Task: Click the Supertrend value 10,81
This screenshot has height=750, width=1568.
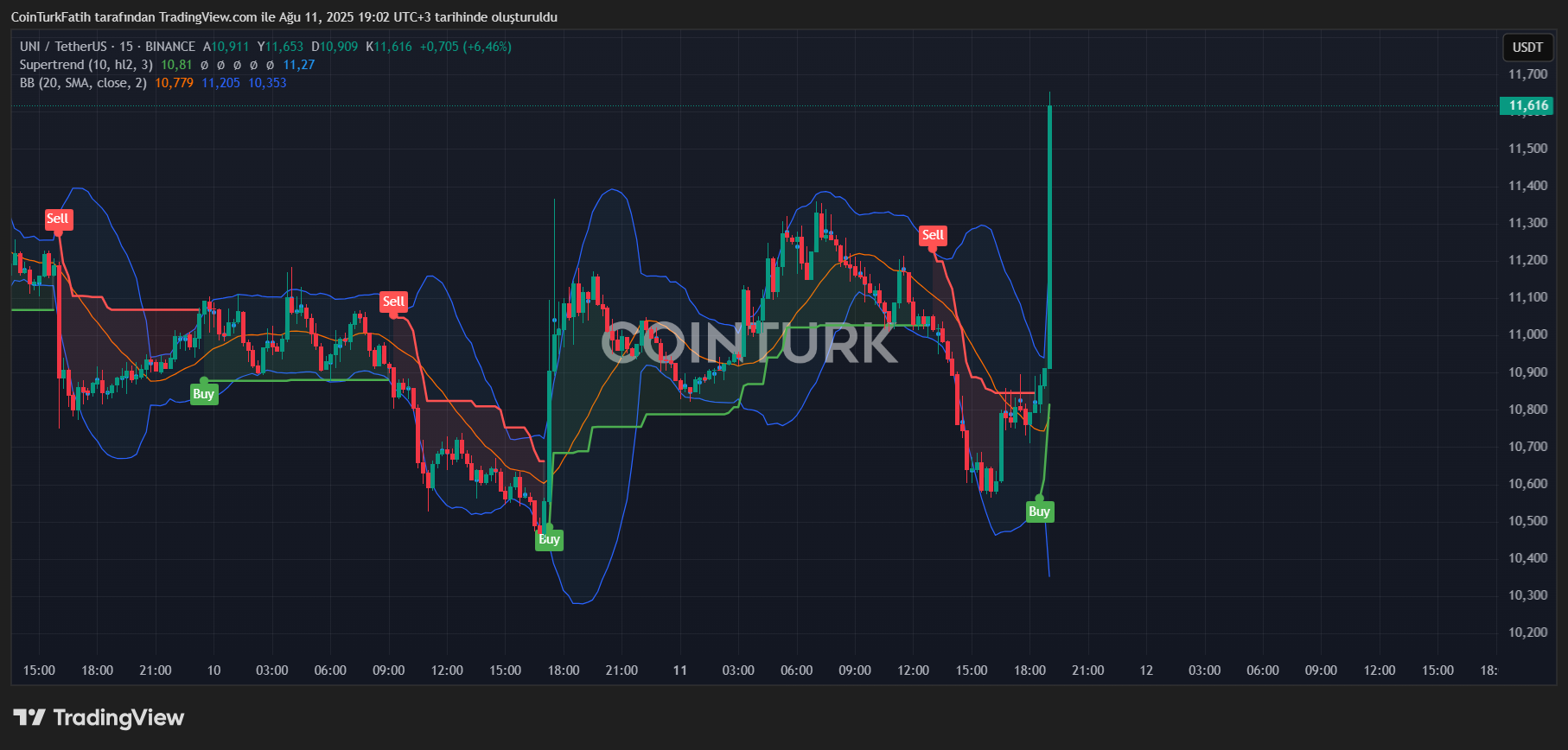Action: 176,65
